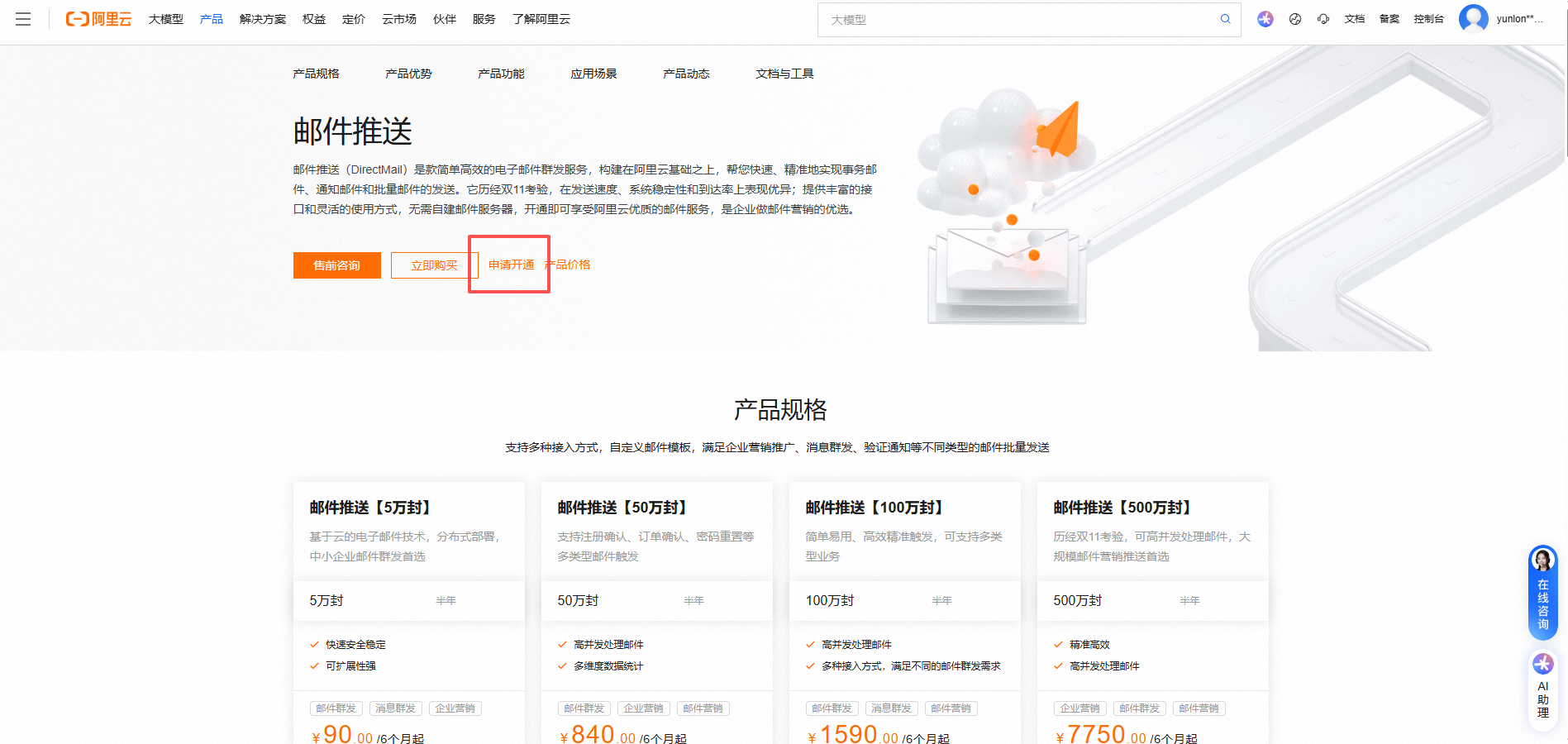1568x744 pixels.
Task: Jump to the 产品规格 section tab
Action: pyautogui.click(x=316, y=74)
